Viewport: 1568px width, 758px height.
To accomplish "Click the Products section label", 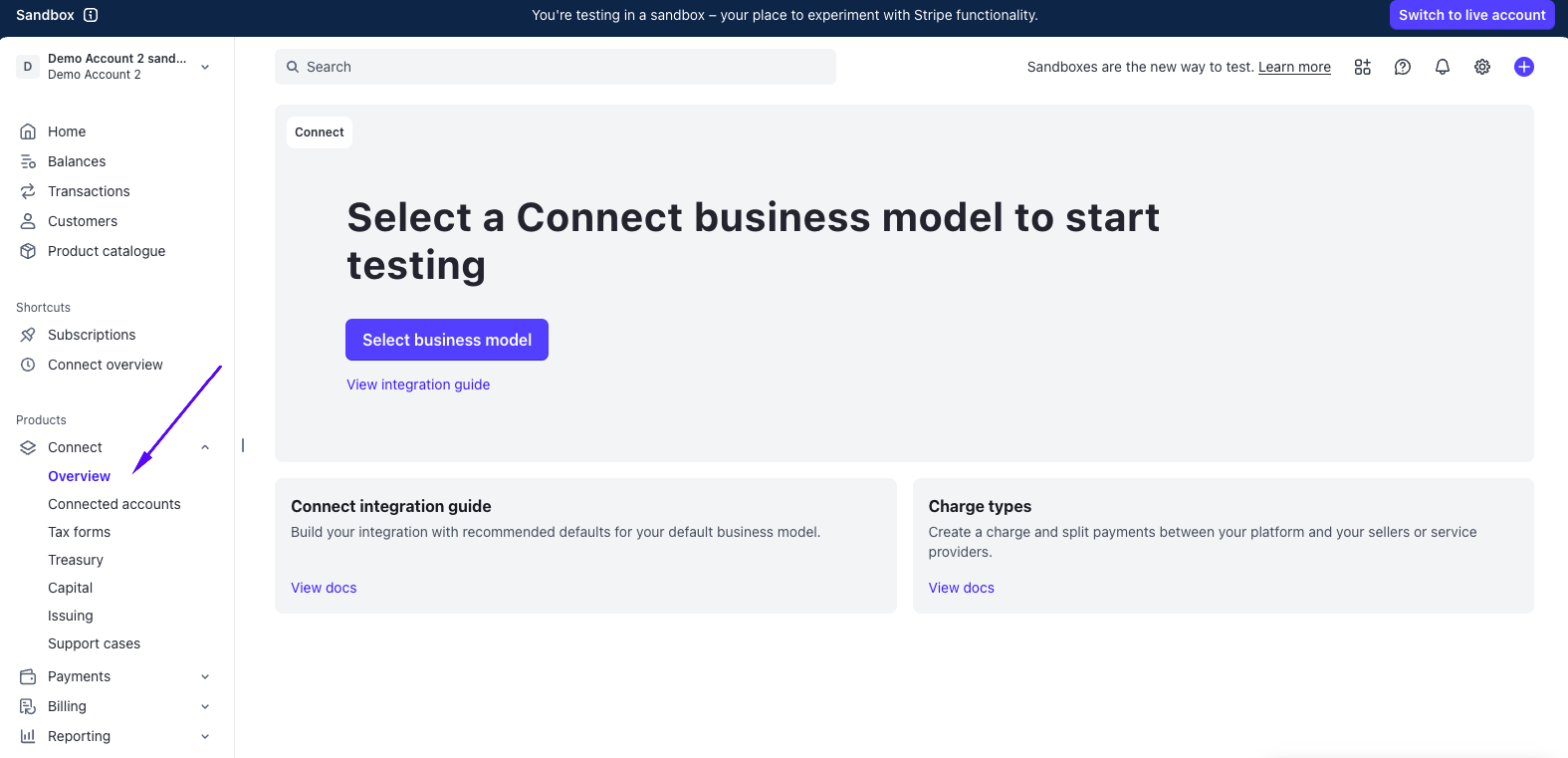I will coord(41,420).
